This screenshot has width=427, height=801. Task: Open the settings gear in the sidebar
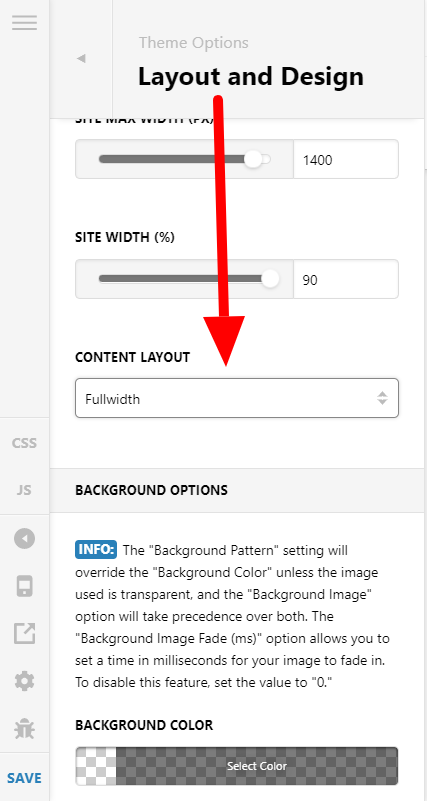pyautogui.click(x=25, y=681)
